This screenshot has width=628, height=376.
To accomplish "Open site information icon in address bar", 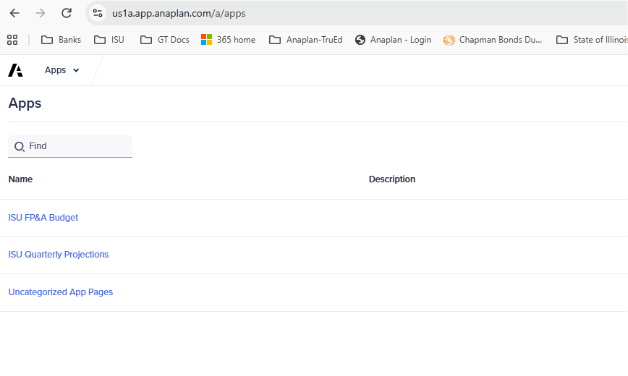I will click(97, 13).
